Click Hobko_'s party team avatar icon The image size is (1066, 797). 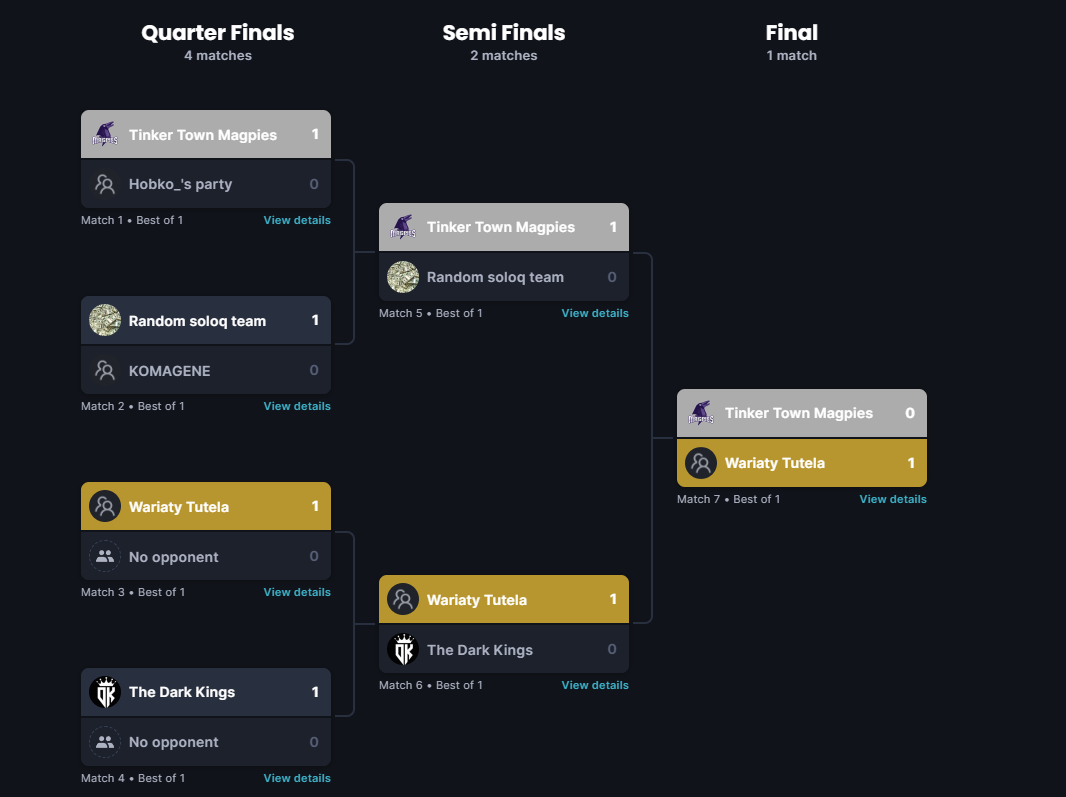pyautogui.click(x=105, y=184)
